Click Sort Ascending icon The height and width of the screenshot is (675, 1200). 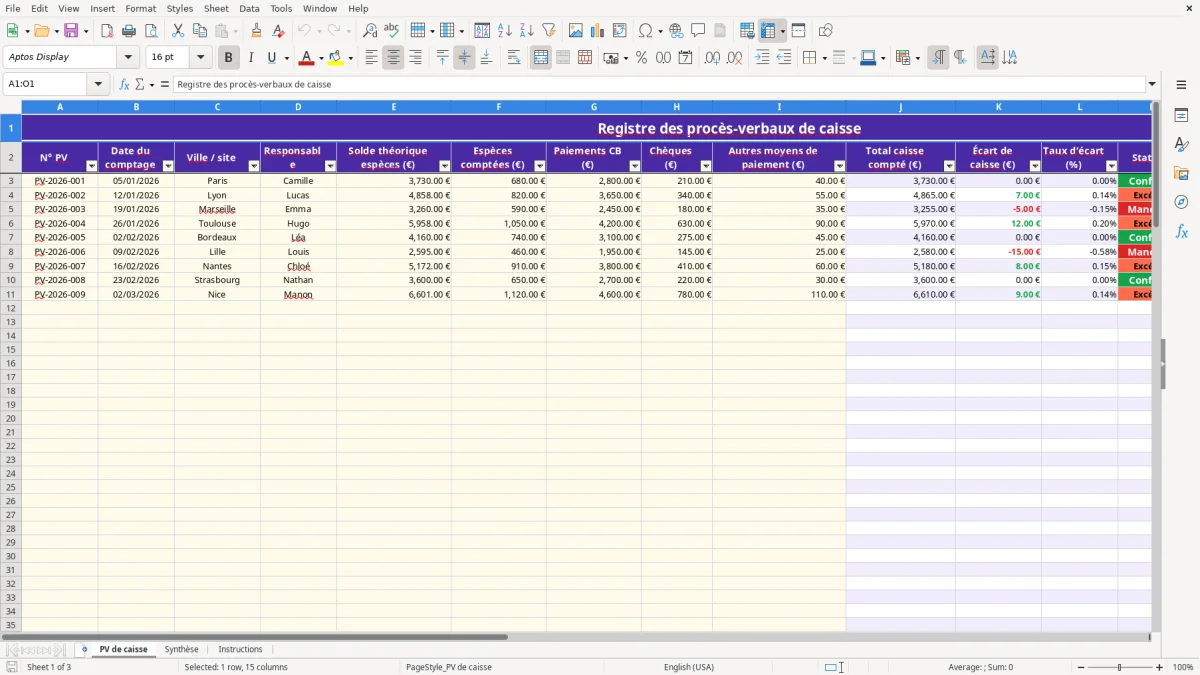point(505,31)
